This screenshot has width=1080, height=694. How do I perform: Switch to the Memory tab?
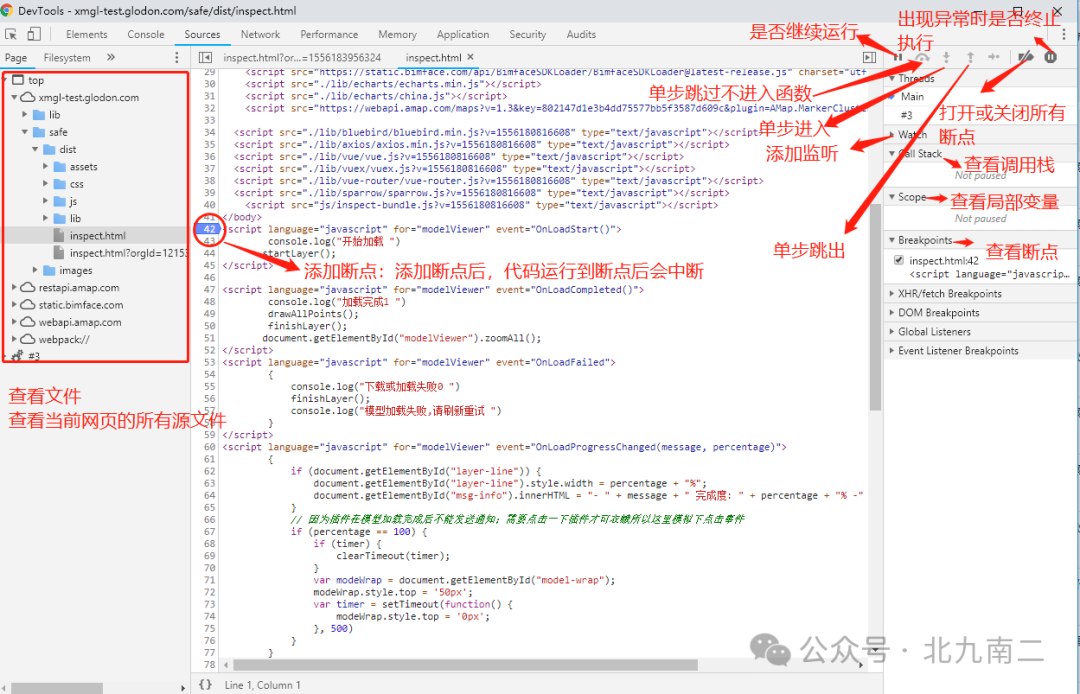(x=397, y=34)
